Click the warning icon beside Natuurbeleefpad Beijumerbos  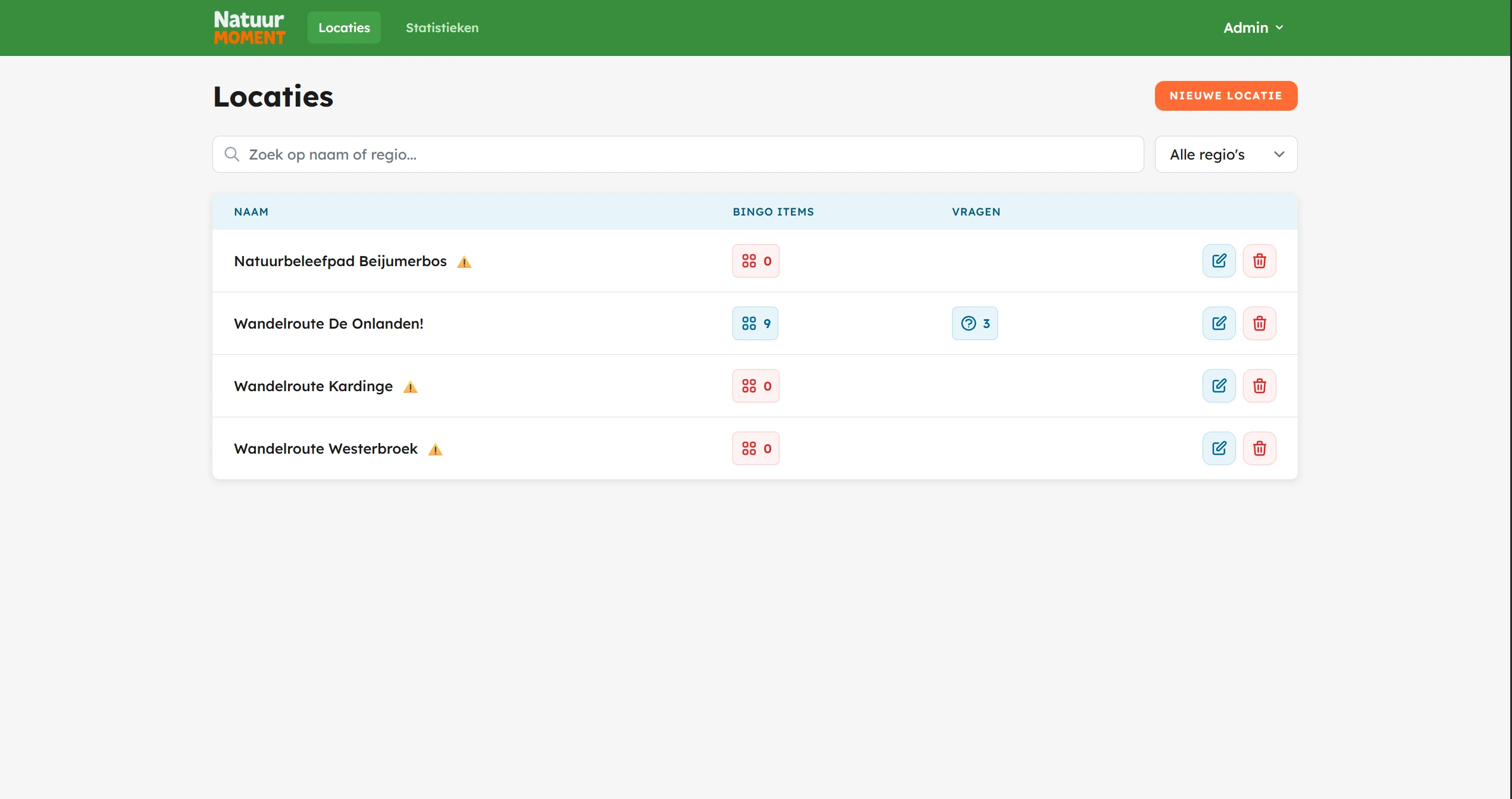(x=464, y=262)
